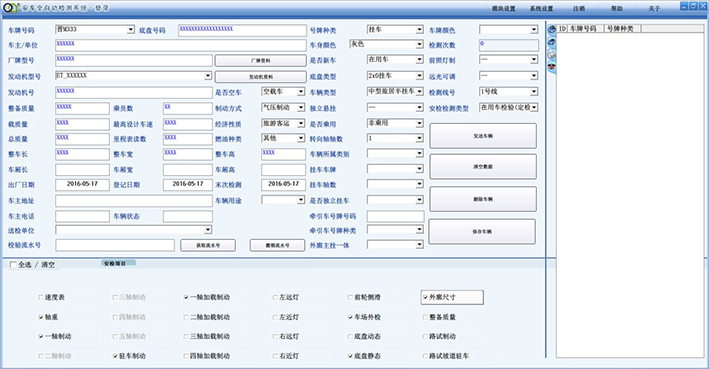Open the 制动方式 dropdown showing 气压制动
The height and width of the screenshot is (369, 709).
[x=301, y=108]
